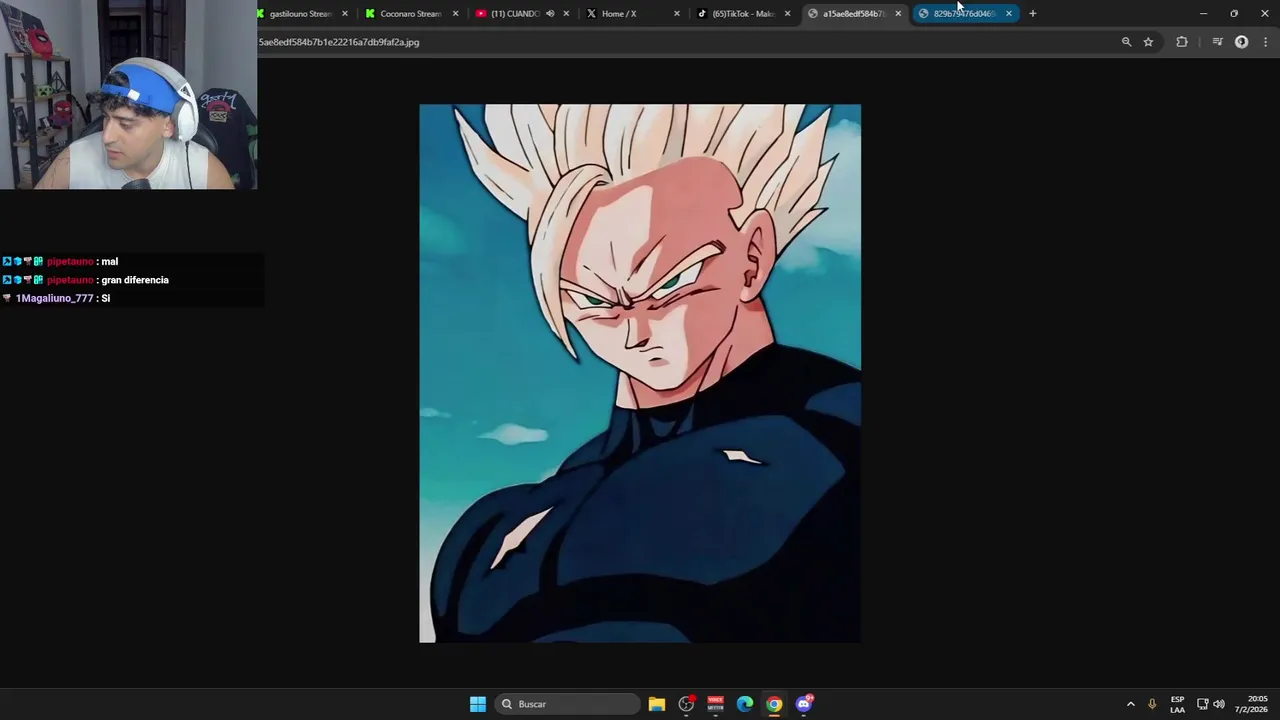Screen dimensions: 1280x720
Task: Bookmark this page with the star icon
Action: [x=1148, y=42]
